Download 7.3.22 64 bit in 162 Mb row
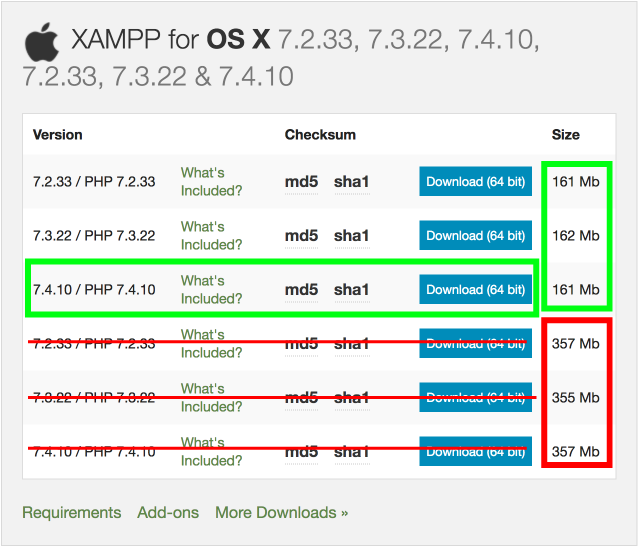Viewport: 639px width, 546px height. (x=475, y=236)
